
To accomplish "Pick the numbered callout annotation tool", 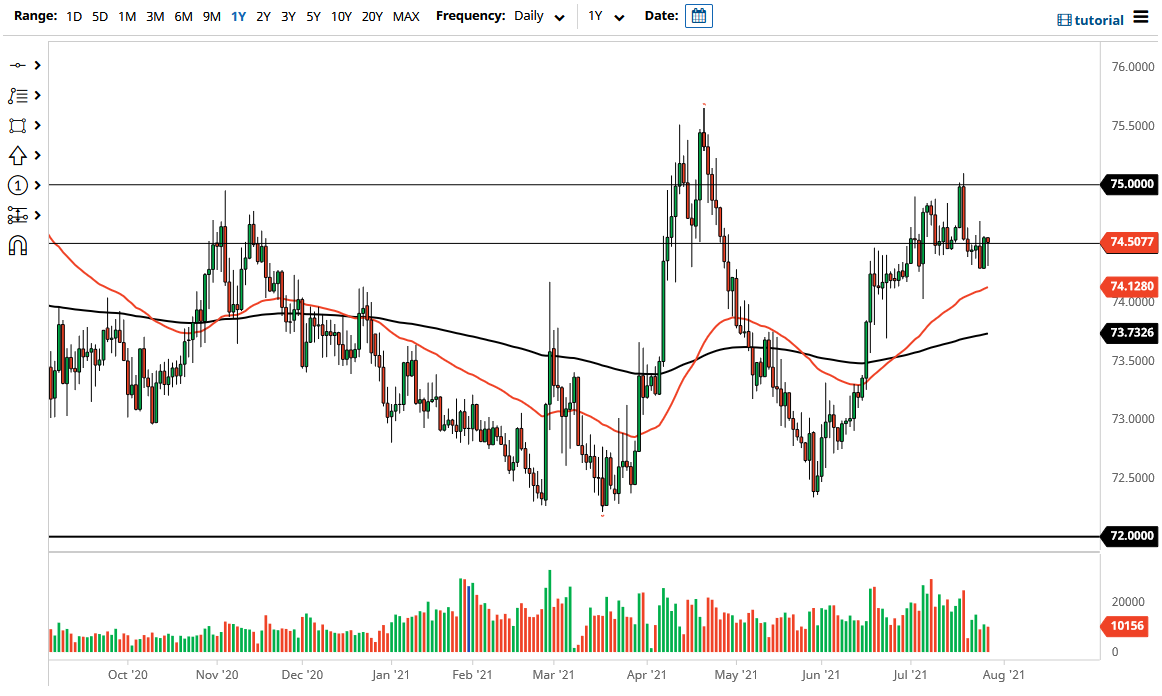I will [18, 185].
